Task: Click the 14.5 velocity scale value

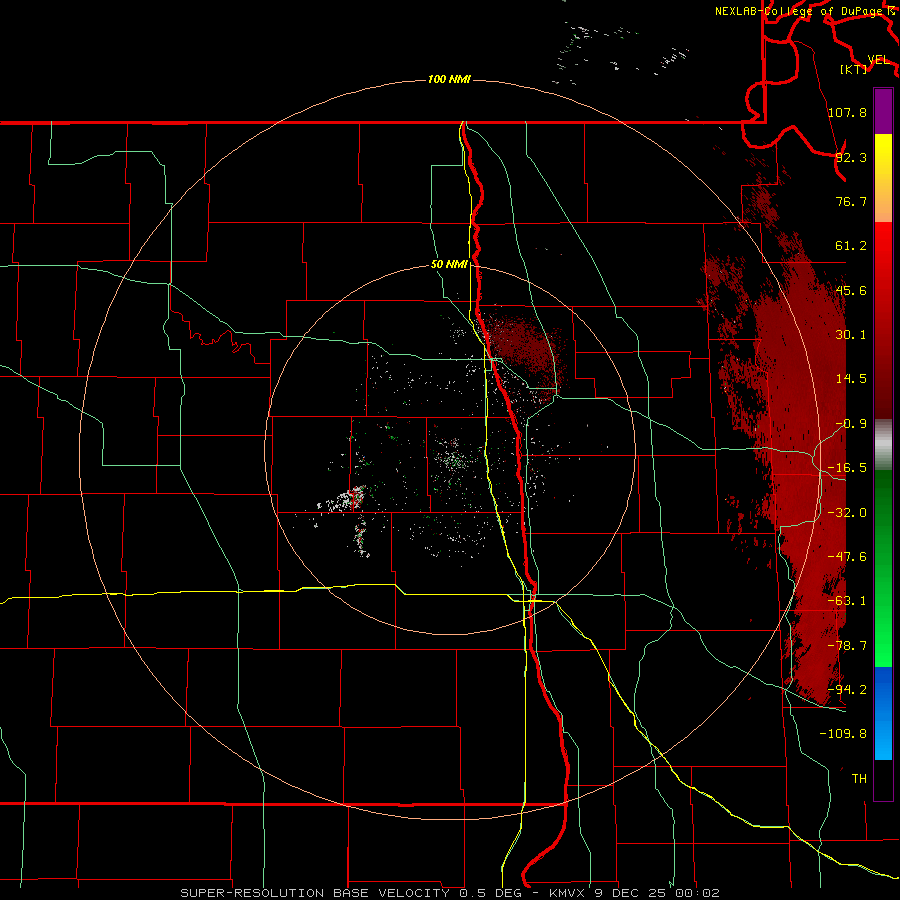Action: 851,379
